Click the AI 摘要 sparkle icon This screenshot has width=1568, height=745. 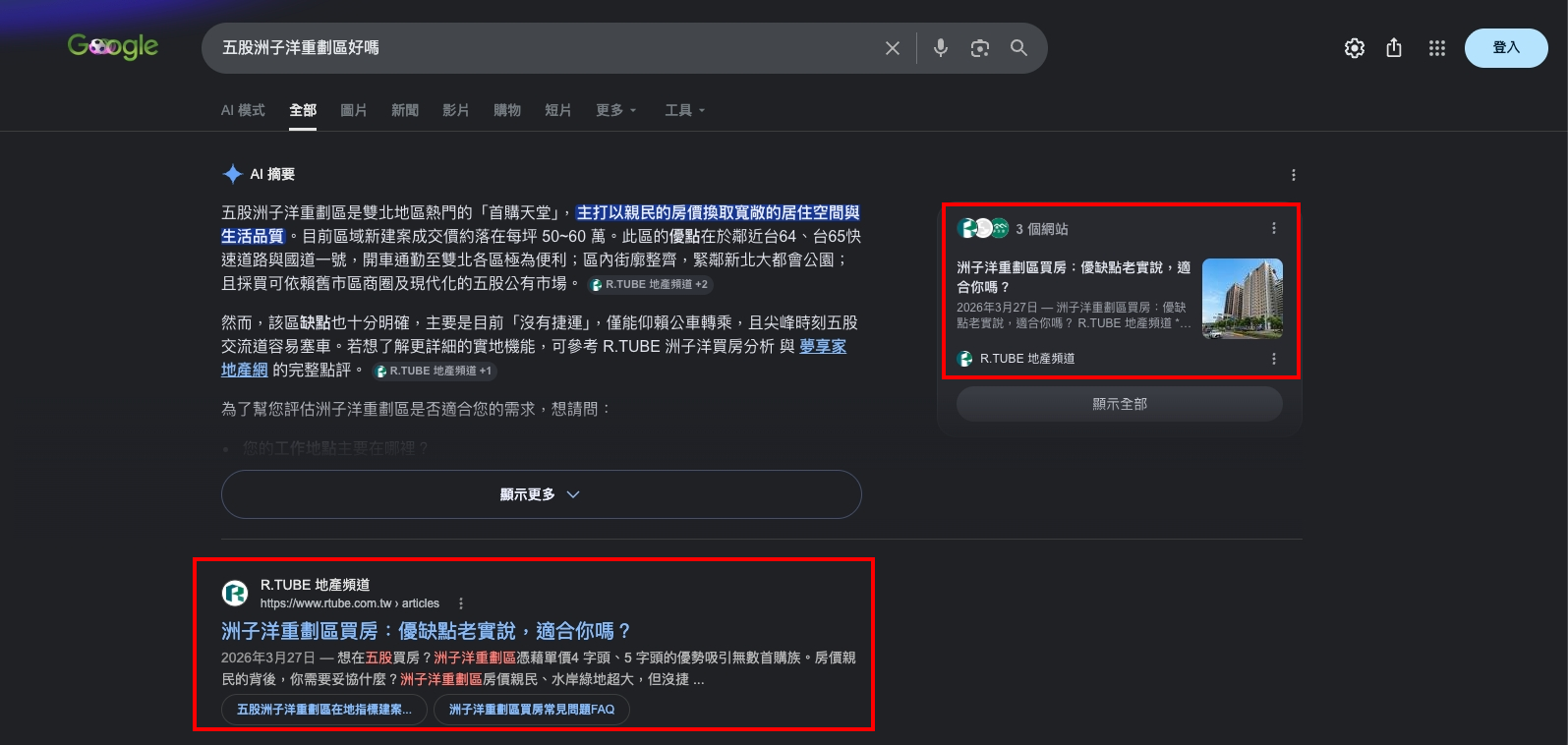tap(233, 174)
